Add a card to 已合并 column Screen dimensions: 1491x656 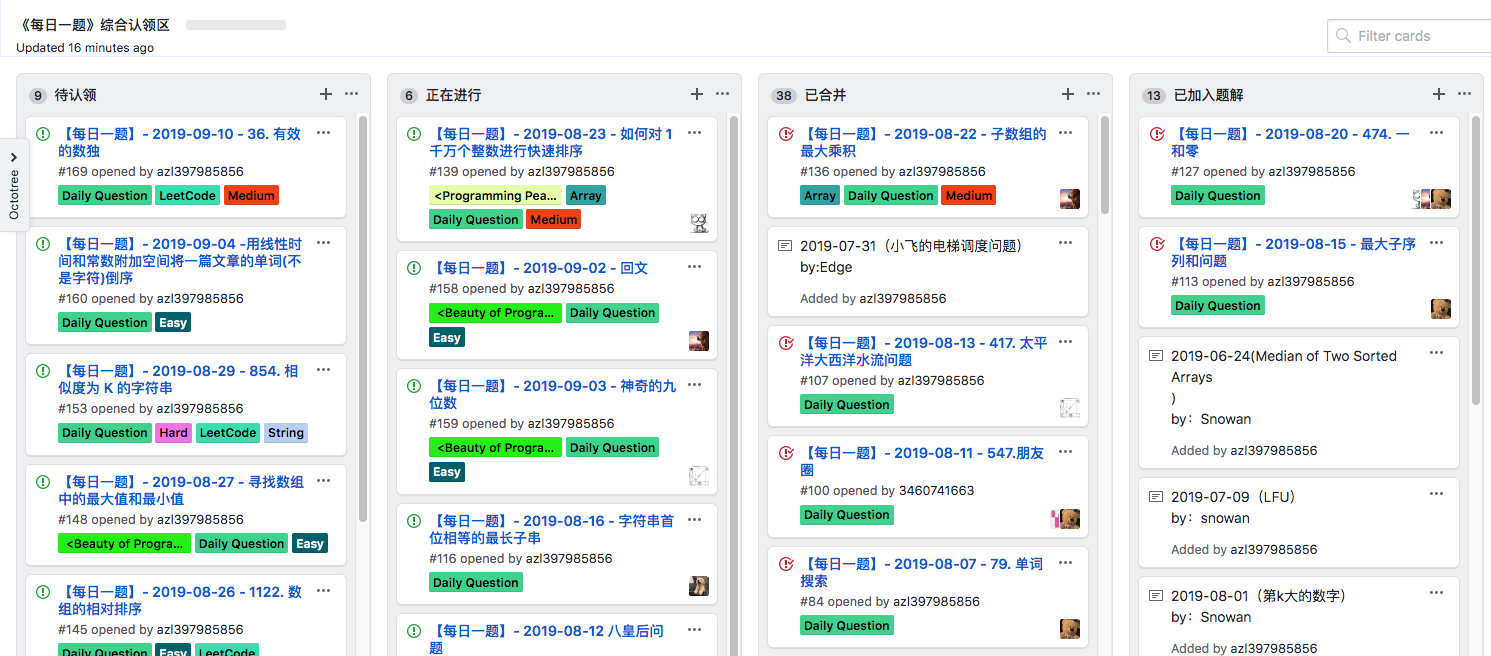coord(1067,94)
